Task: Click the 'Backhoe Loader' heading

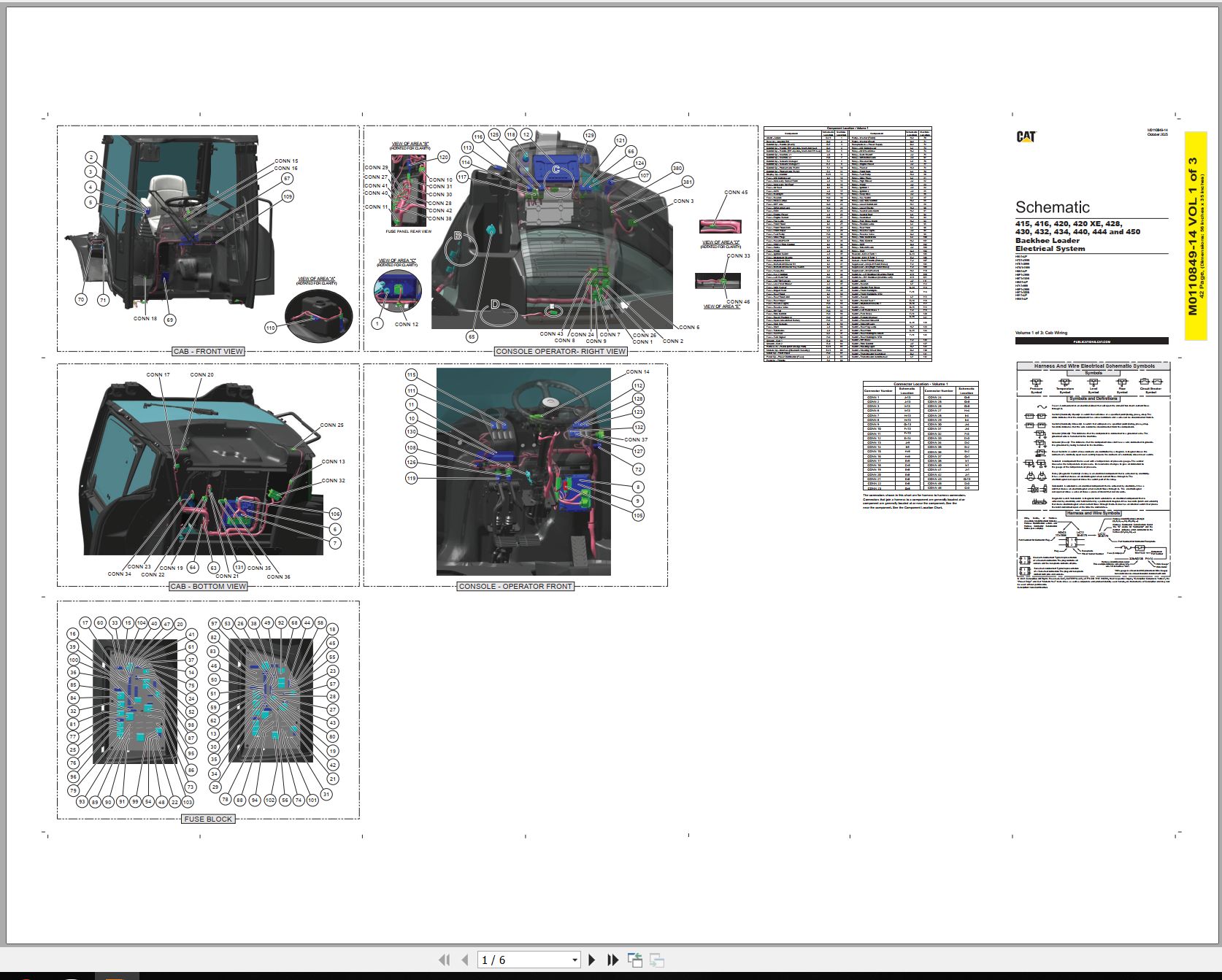Action: coord(1047,240)
